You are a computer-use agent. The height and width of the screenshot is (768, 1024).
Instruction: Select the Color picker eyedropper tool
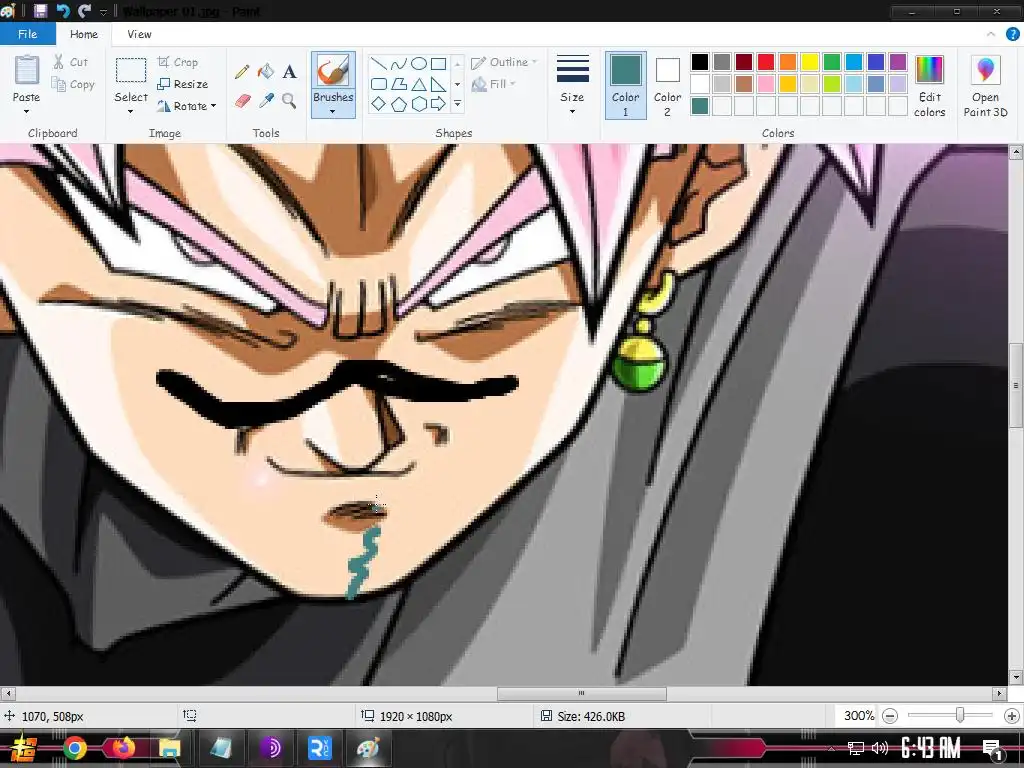click(266, 101)
